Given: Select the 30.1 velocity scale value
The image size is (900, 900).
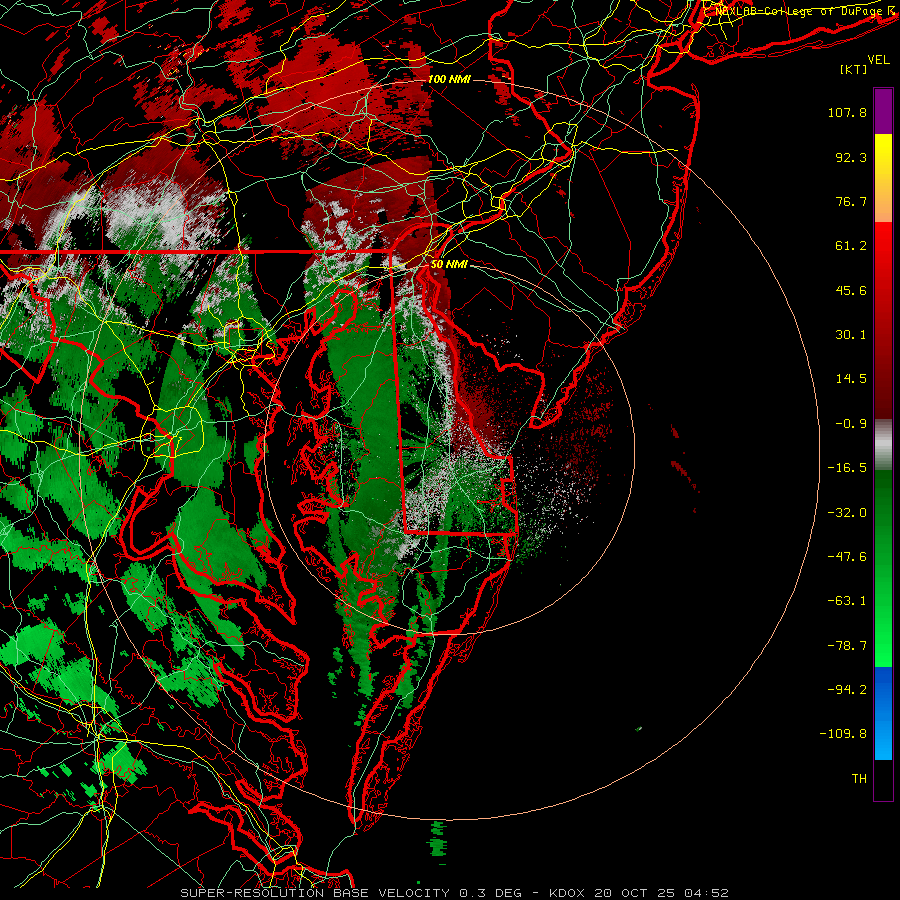Looking at the screenshot, I should pos(851,335).
